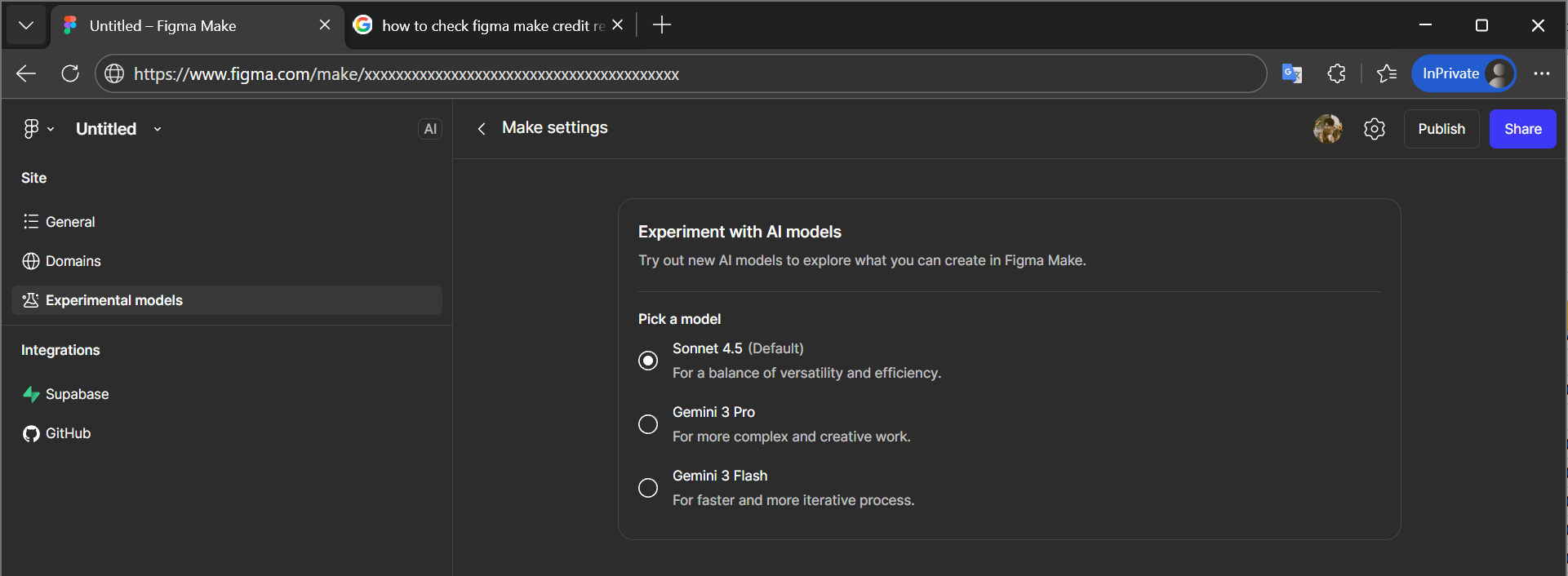The image size is (1568, 576).
Task: Click the GitHub octocat icon
Action: [31, 433]
